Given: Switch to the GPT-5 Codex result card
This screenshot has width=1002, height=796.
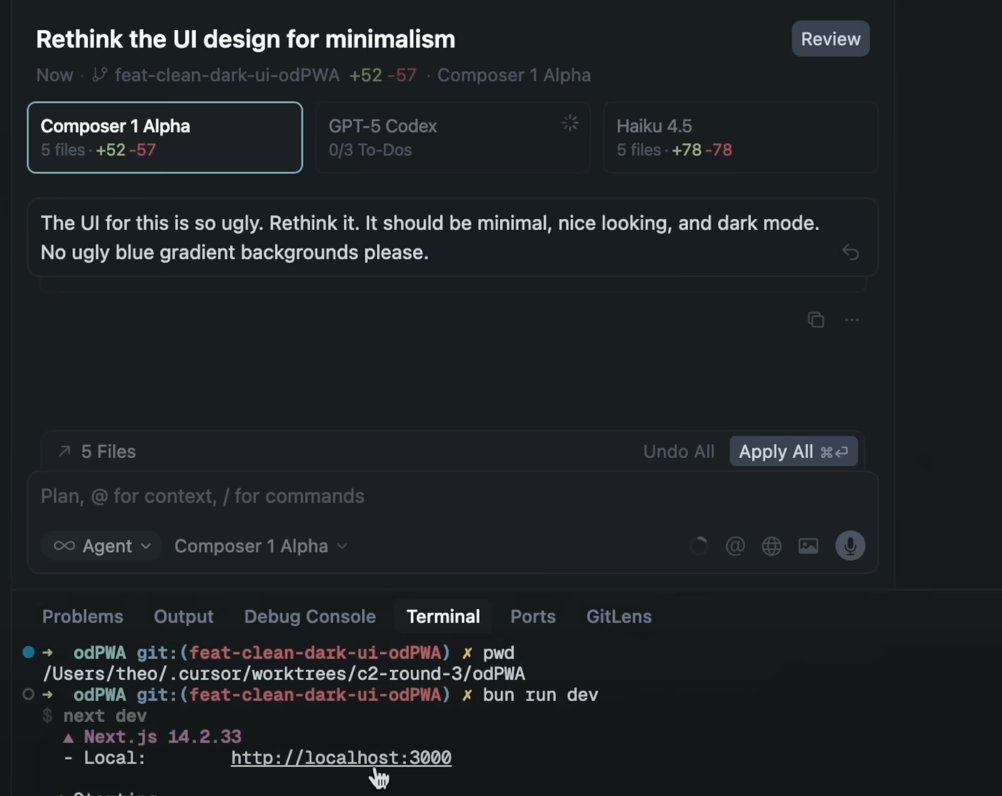Looking at the screenshot, I should point(452,137).
